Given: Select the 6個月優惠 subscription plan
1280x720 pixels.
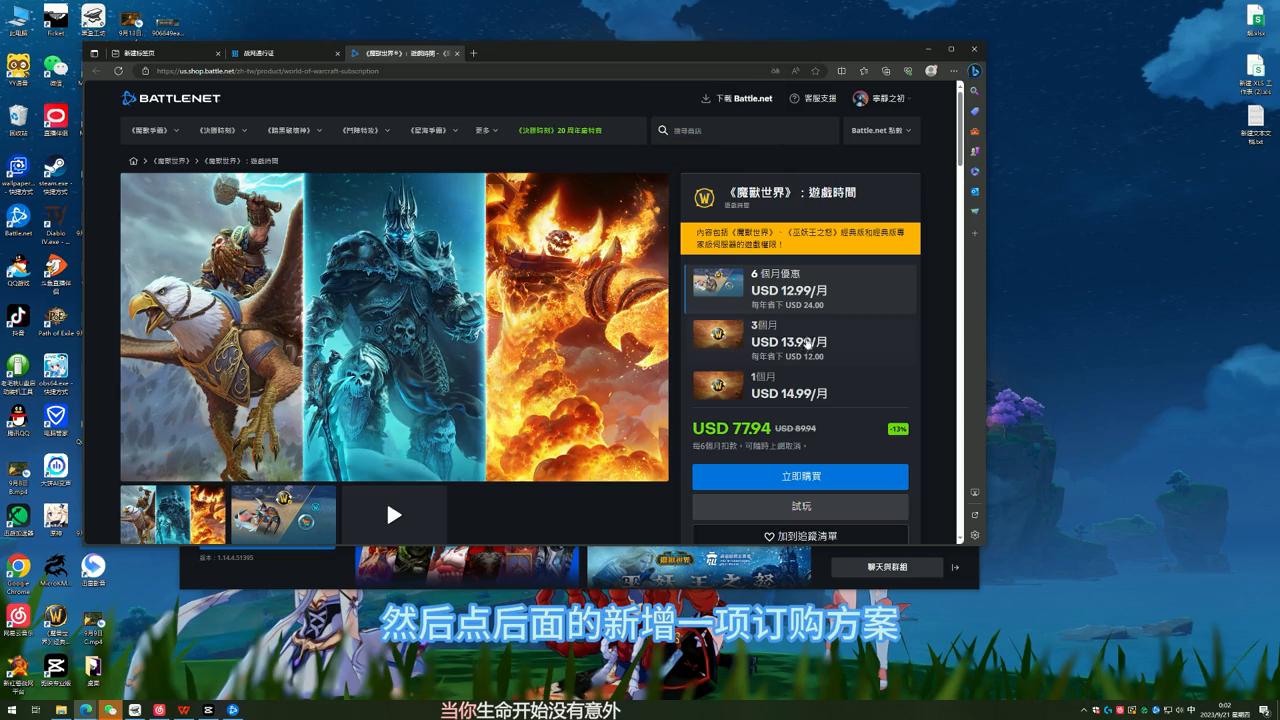Looking at the screenshot, I should pos(800,287).
